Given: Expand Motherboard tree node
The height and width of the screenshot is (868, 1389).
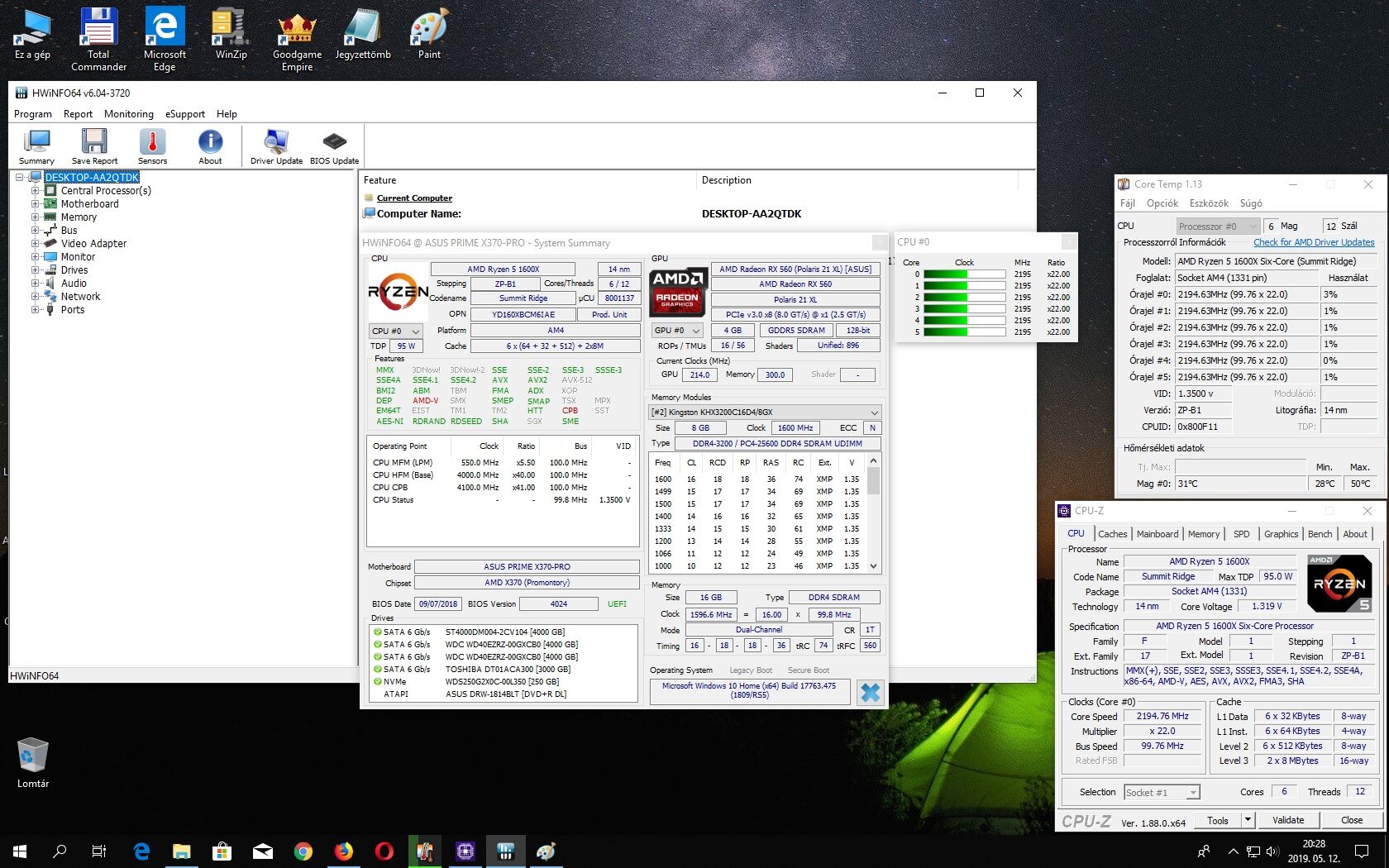Looking at the screenshot, I should click(36, 203).
